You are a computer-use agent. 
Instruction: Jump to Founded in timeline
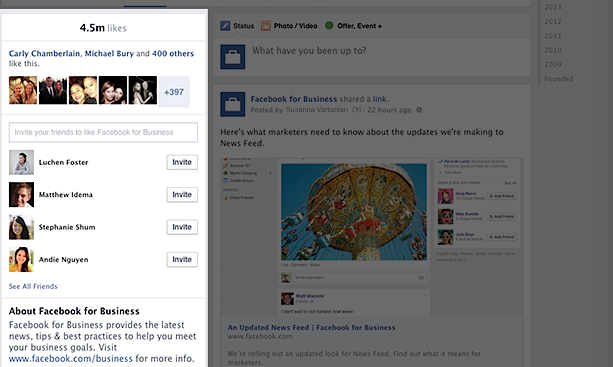558,79
